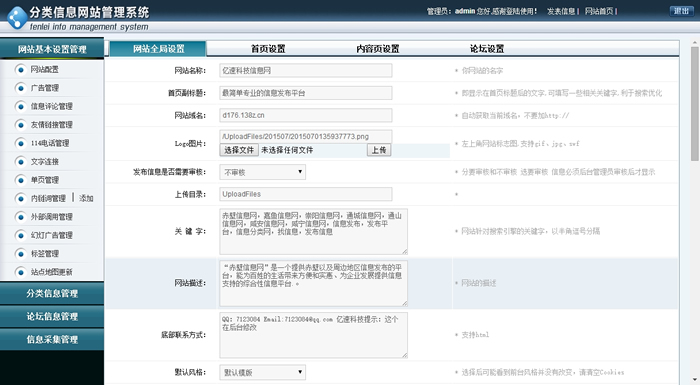Screen dimensions: 700x385
Task: Open 友情链接管理 in the sidebar
Action: [x=51, y=125]
